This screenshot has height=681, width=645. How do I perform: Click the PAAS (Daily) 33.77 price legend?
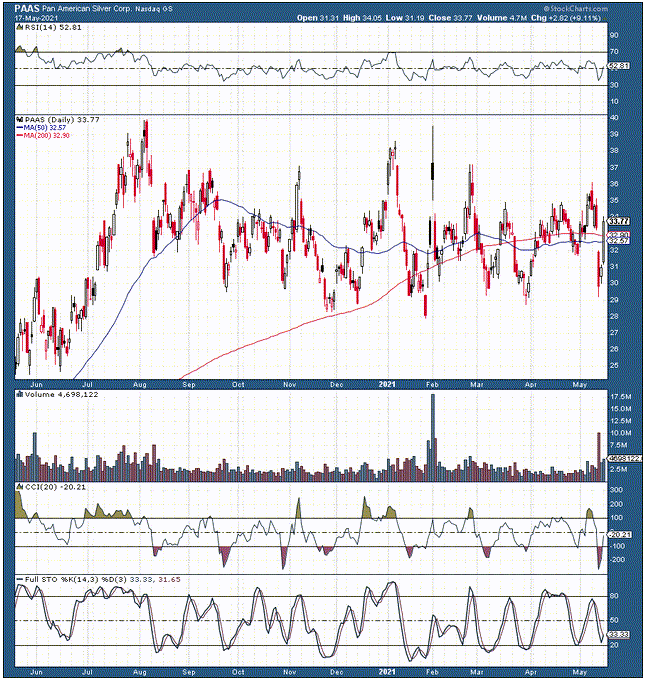pos(62,120)
